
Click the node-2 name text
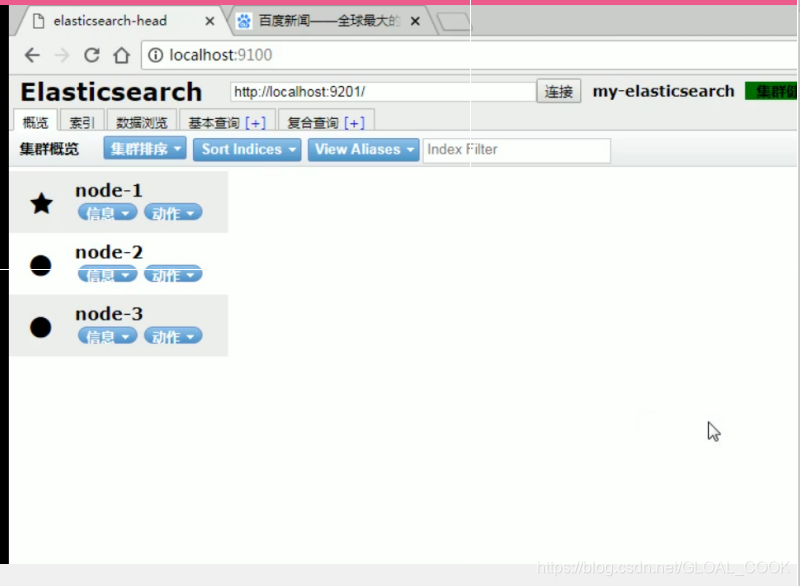(109, 252)
